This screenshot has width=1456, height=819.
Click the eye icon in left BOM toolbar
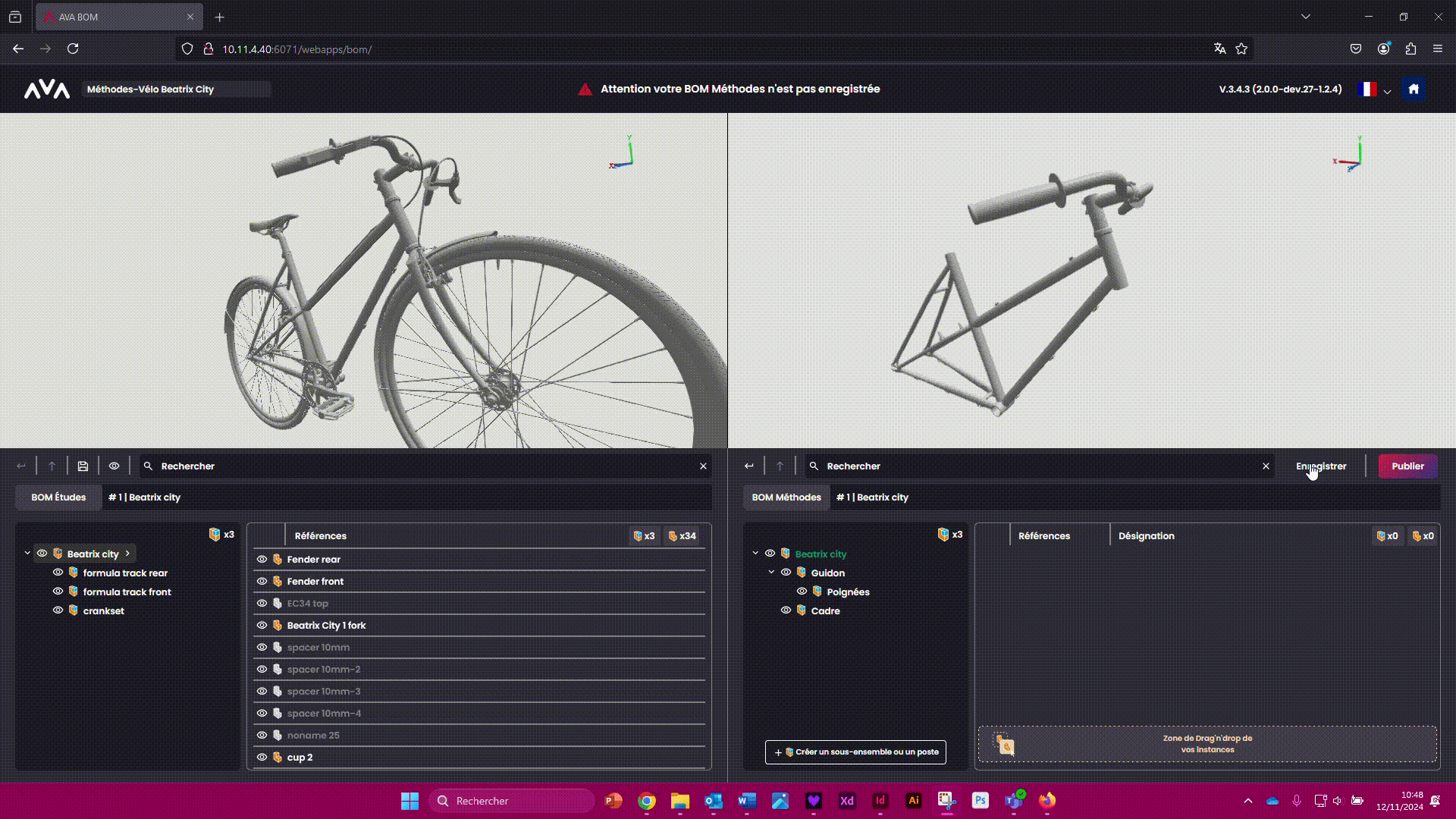click(x=114, y=466)
